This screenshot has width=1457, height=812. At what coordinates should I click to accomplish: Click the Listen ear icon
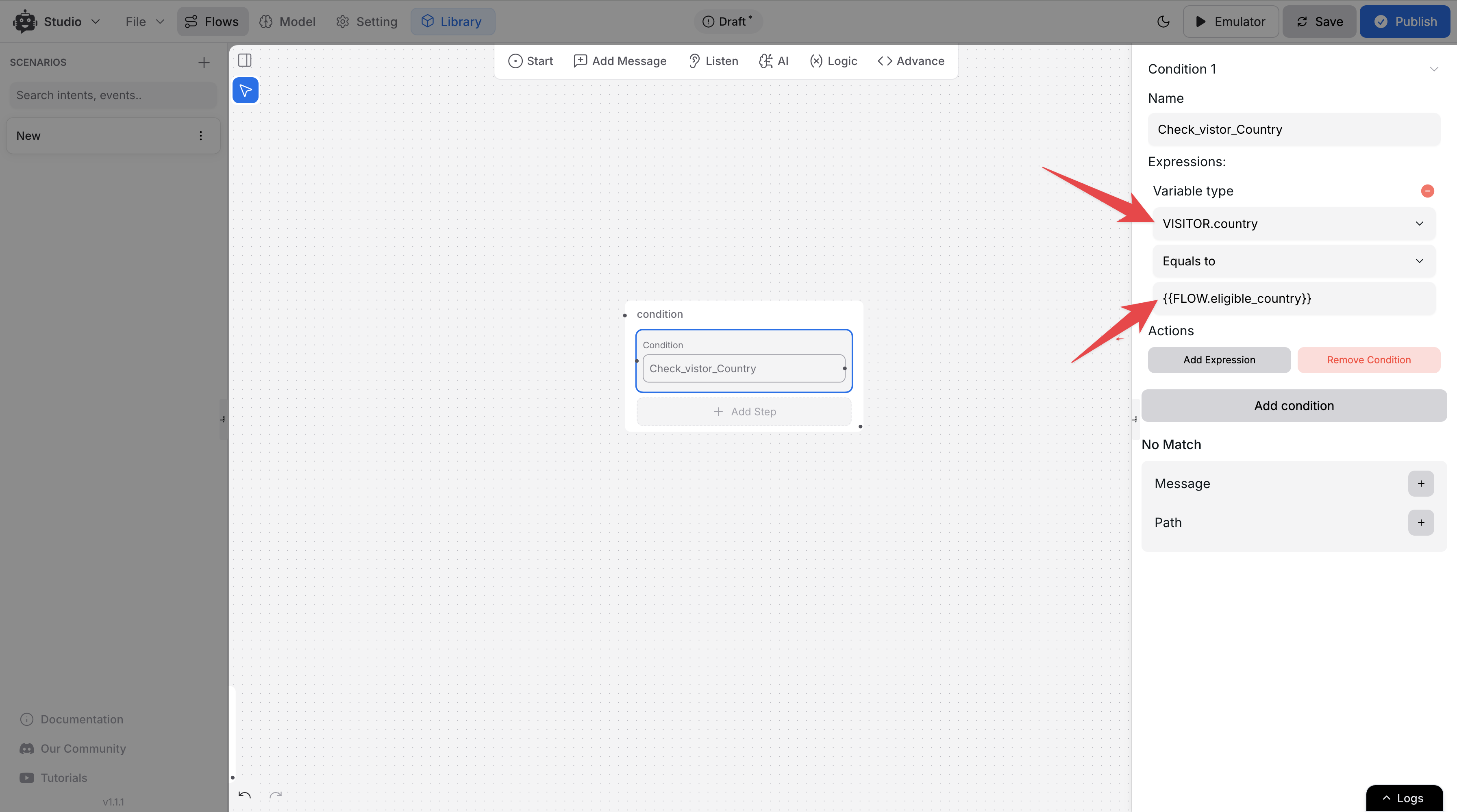pos(695,61)
